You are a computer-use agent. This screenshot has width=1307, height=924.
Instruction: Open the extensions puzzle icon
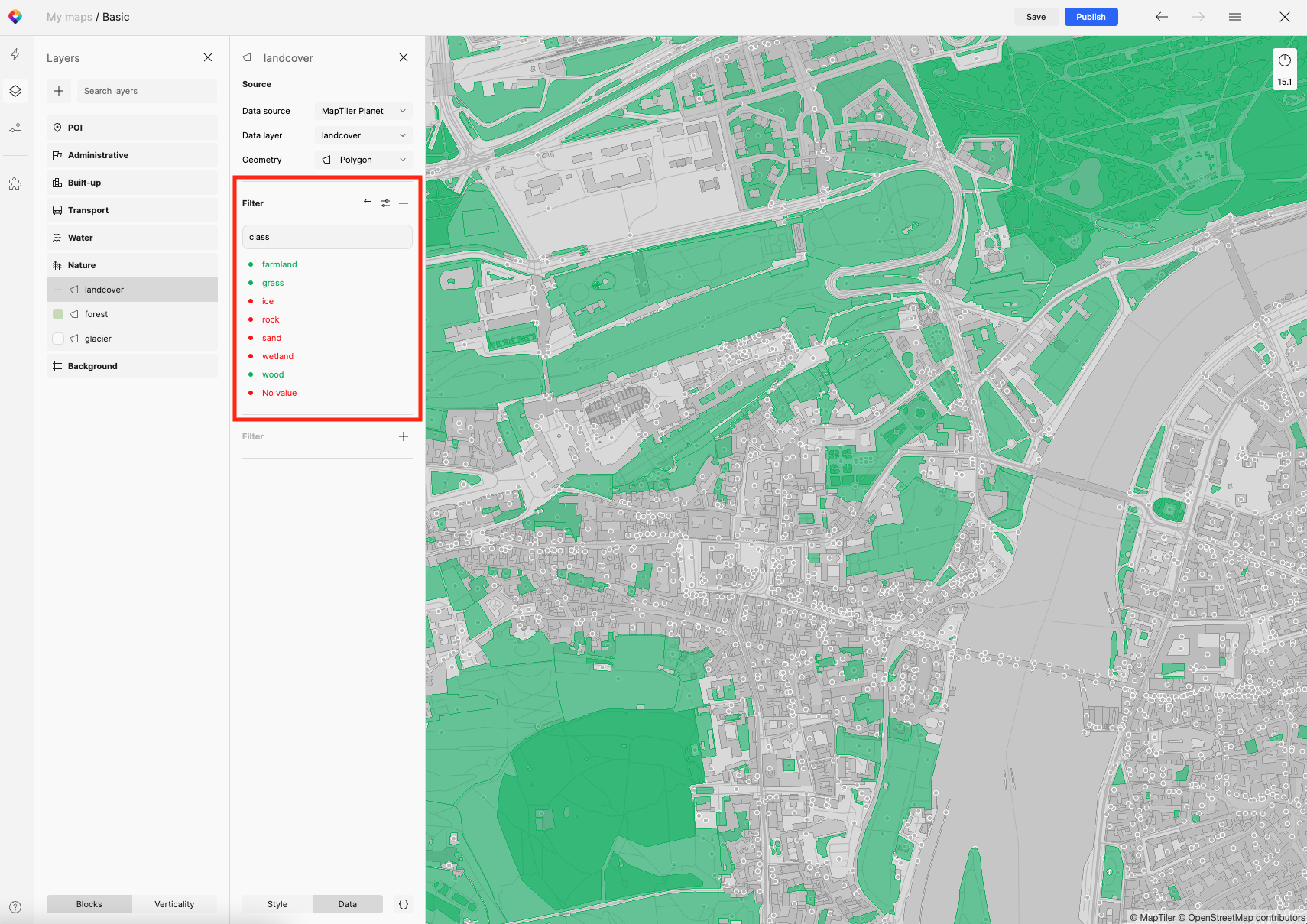(15, 183)
